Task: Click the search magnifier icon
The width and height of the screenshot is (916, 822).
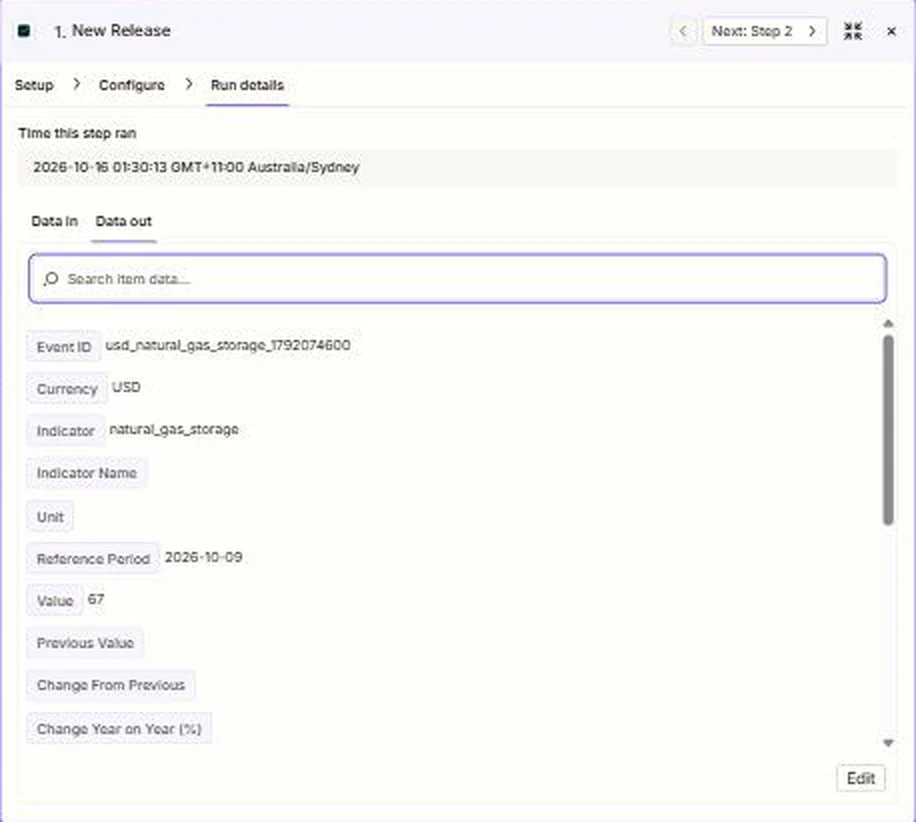Action: pos(51,279)
